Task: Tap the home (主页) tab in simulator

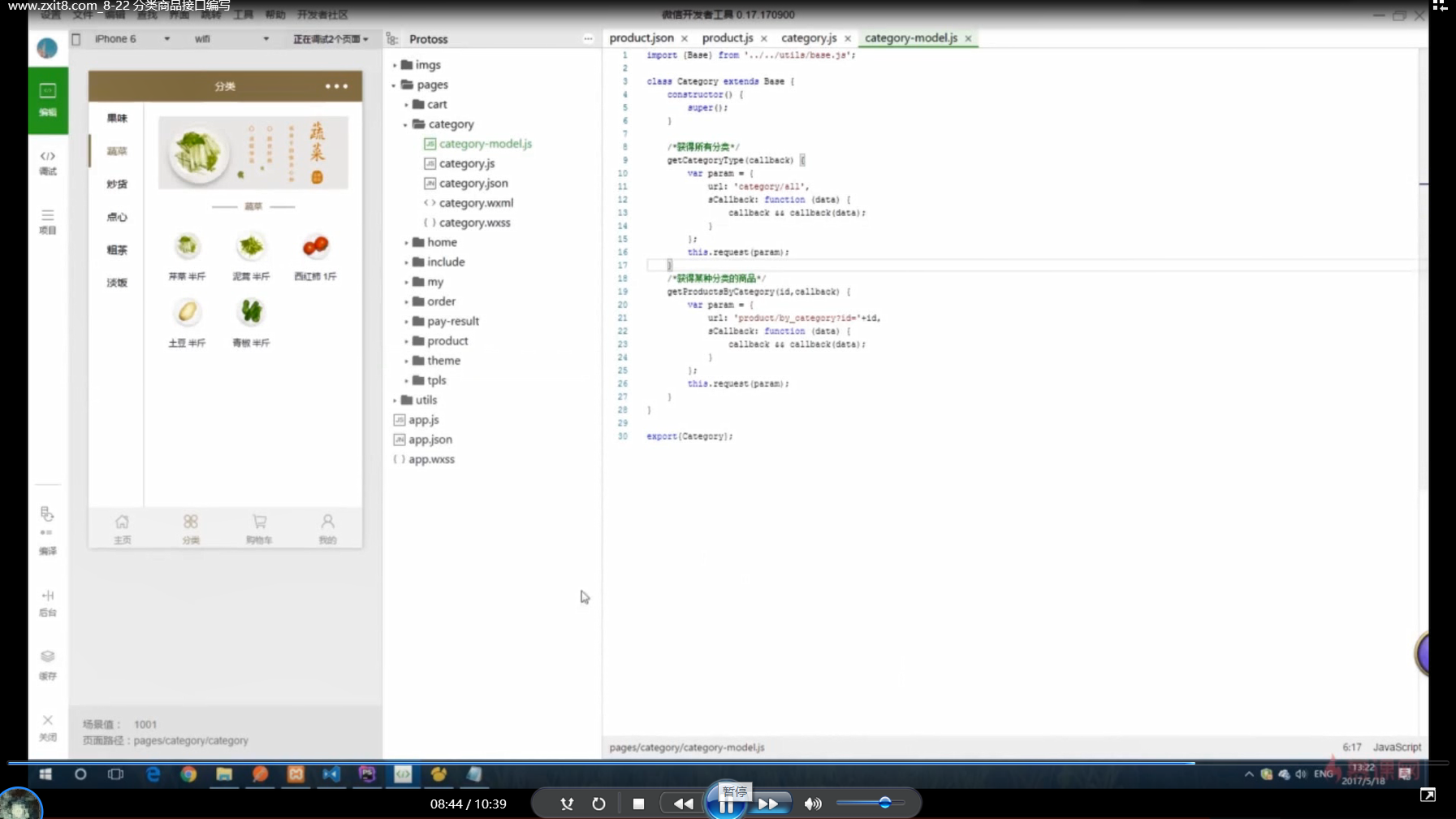Action: click(122, 529)
